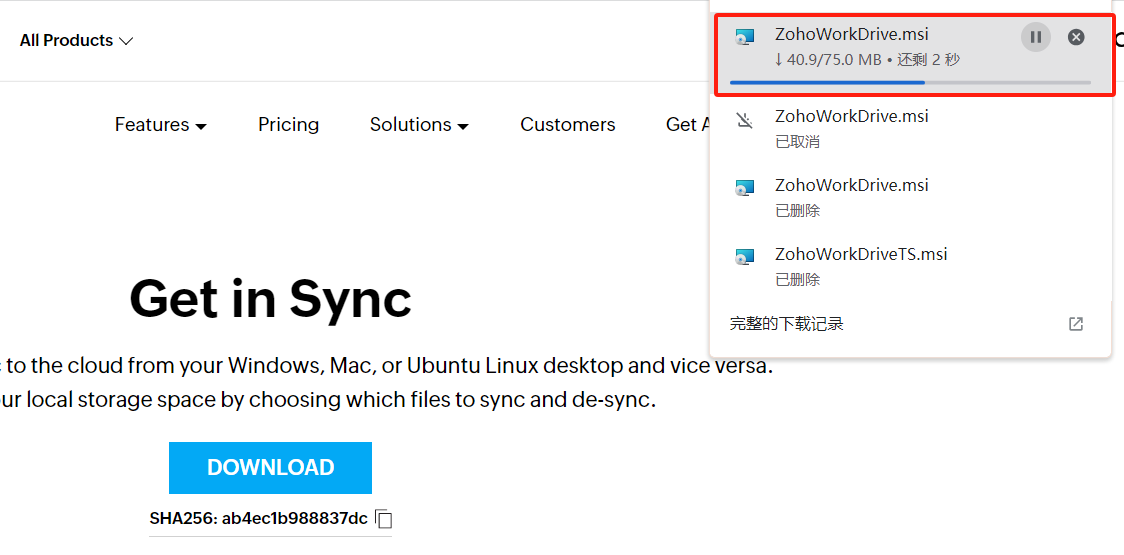Cancel the in-progress ZohoWorkDrive.msi download
Screen dimensions: 1124x555
pos(1076,37)
